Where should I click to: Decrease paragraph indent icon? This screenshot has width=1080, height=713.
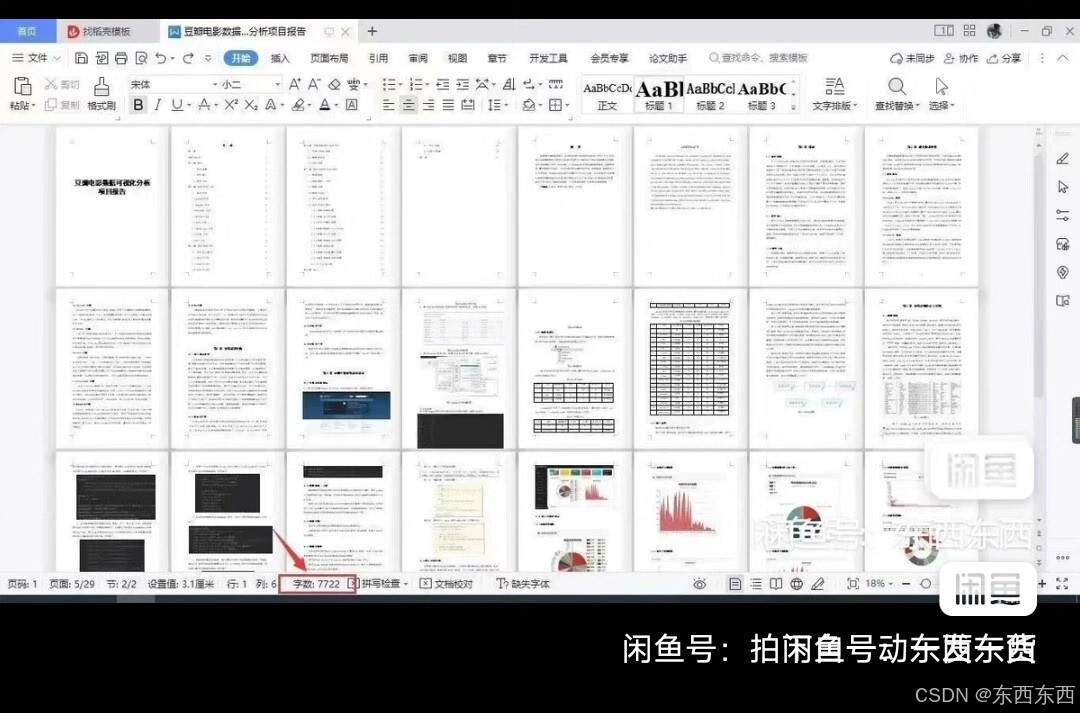(442, 84)
